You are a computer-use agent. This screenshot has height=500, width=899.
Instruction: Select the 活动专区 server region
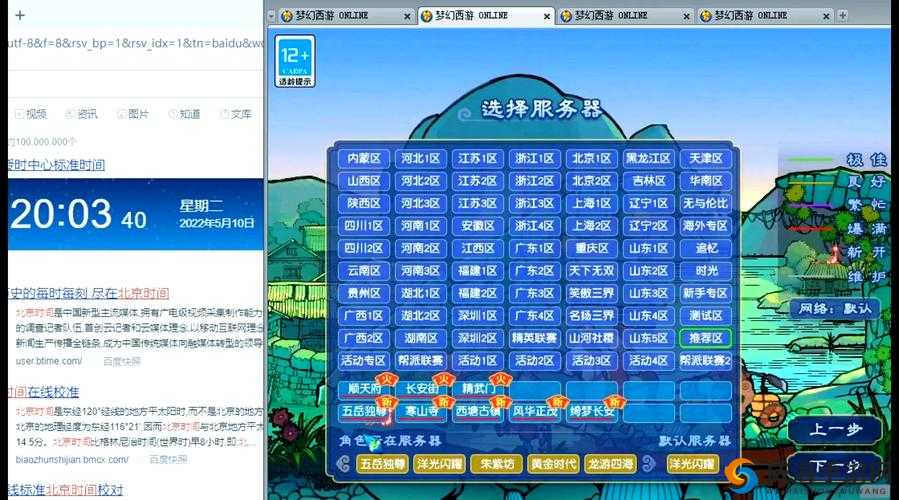coord(363,361)
